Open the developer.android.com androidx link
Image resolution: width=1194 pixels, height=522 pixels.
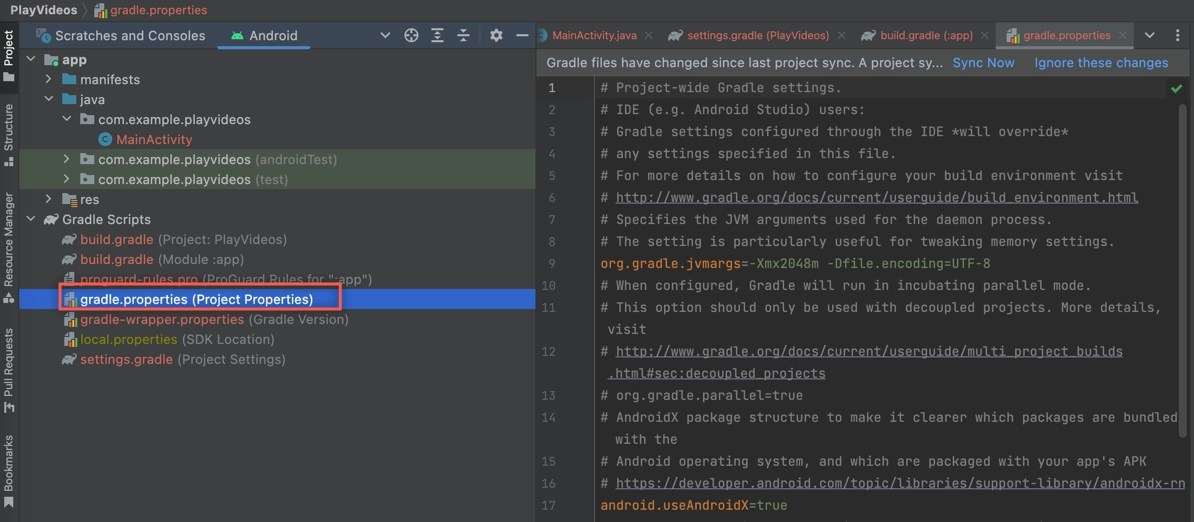point(900,483)
